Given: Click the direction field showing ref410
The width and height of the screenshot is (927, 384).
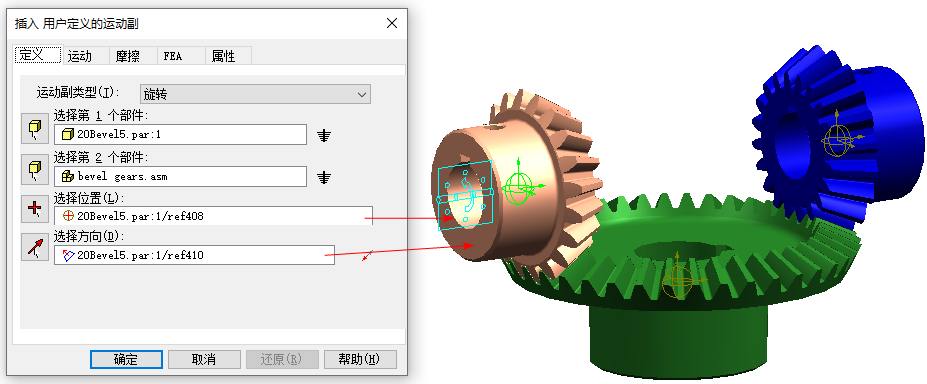Looking at the screenshot, I should [194, 255].
